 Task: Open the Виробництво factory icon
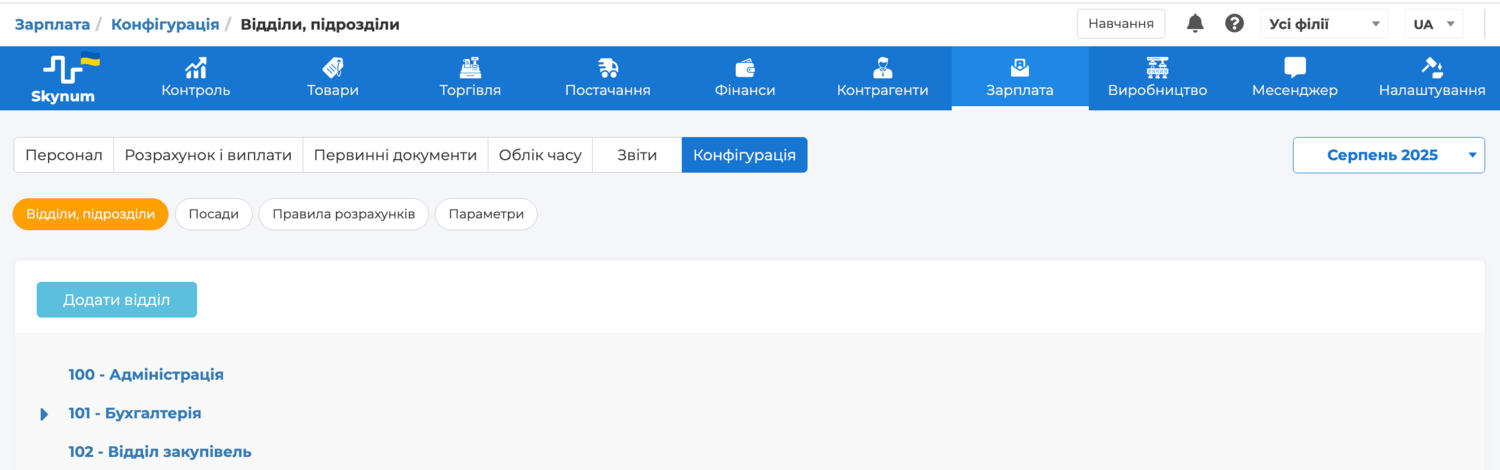tap(1157, 68)
